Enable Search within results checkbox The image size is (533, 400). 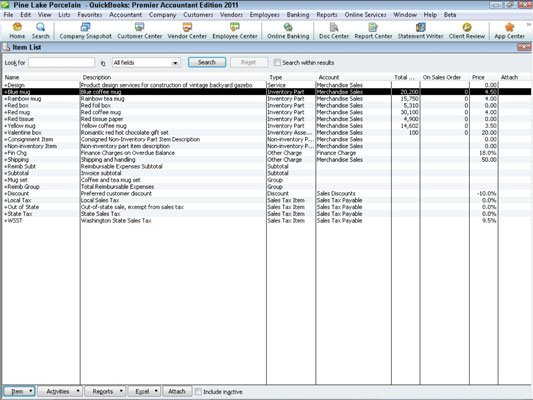pyautogui.click(x=277, y=63)
